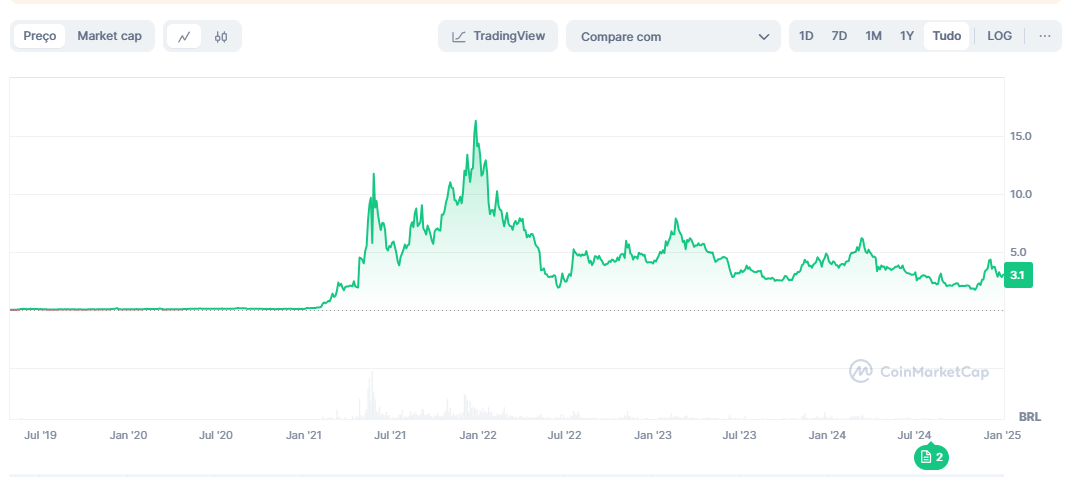Select the 1D time range tab
The image size is (1075, 477).
806,36
